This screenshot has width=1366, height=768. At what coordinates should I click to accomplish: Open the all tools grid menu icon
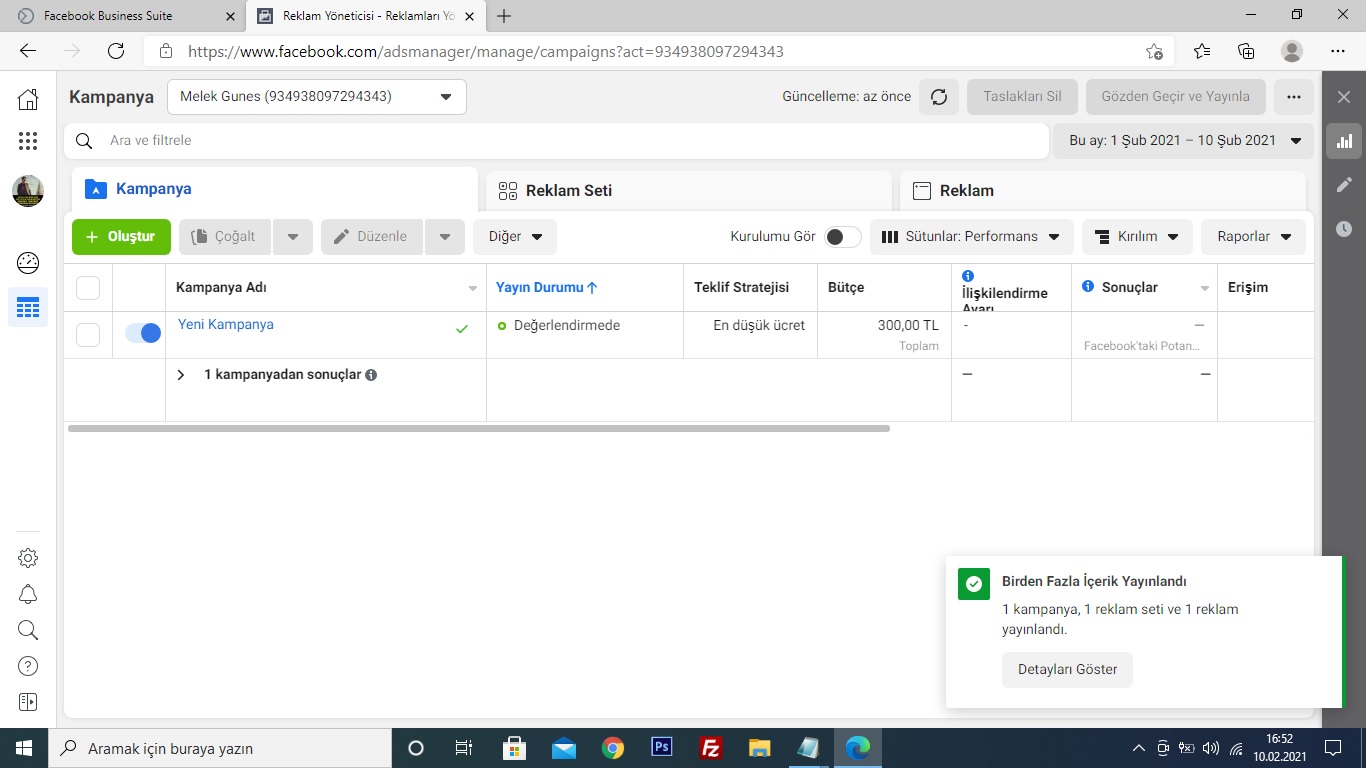click(28, 141)
